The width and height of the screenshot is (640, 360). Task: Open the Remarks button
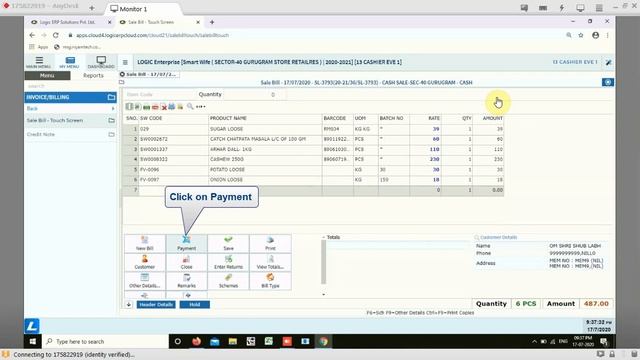187,281
